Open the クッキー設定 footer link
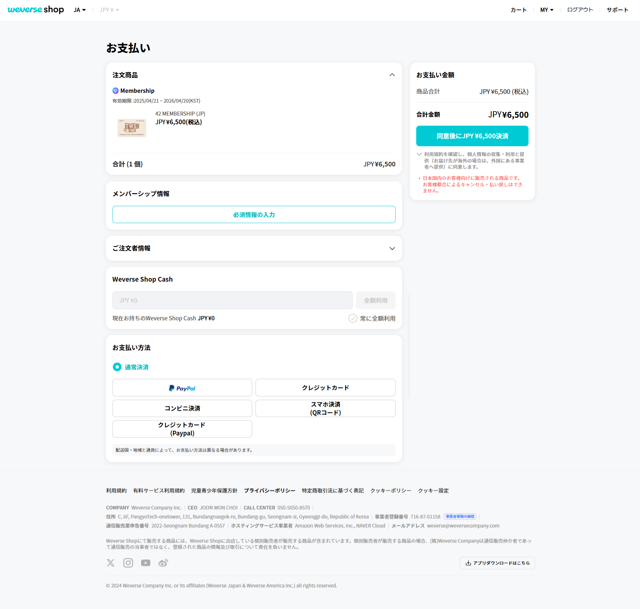This screenshot has width=640, height=609. pos(433,491)
